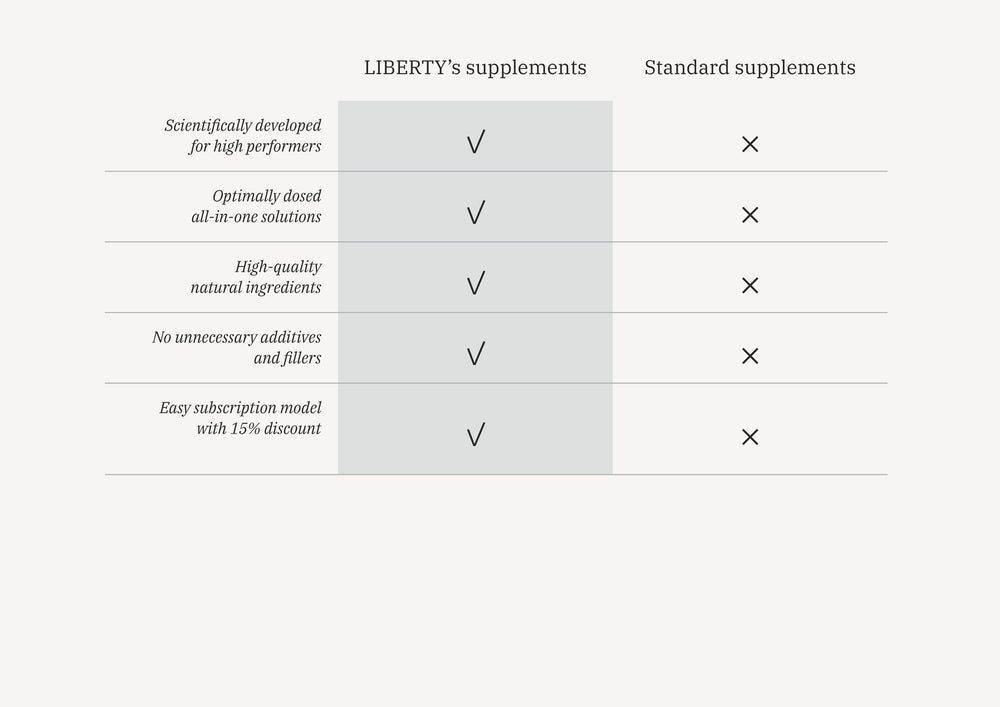Click the X mark for Optimally dosed row
The width and height of the screenshot is (1000, 707).
tap(750, 215)
